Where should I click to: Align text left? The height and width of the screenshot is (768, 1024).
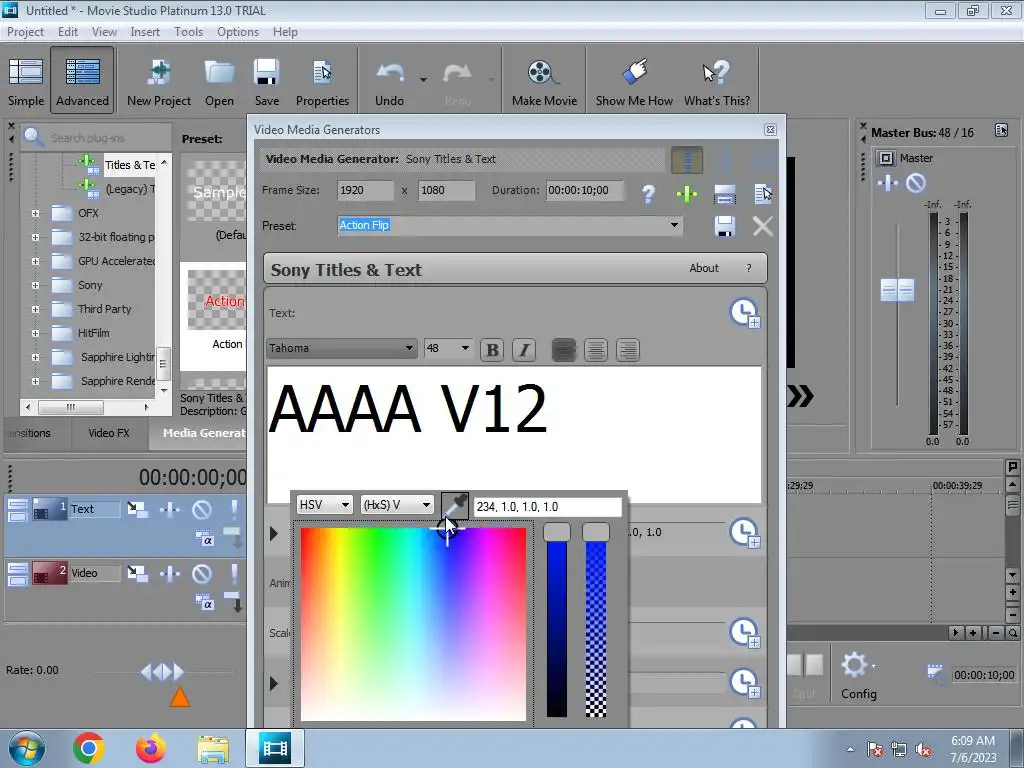[x=564, y=350]
